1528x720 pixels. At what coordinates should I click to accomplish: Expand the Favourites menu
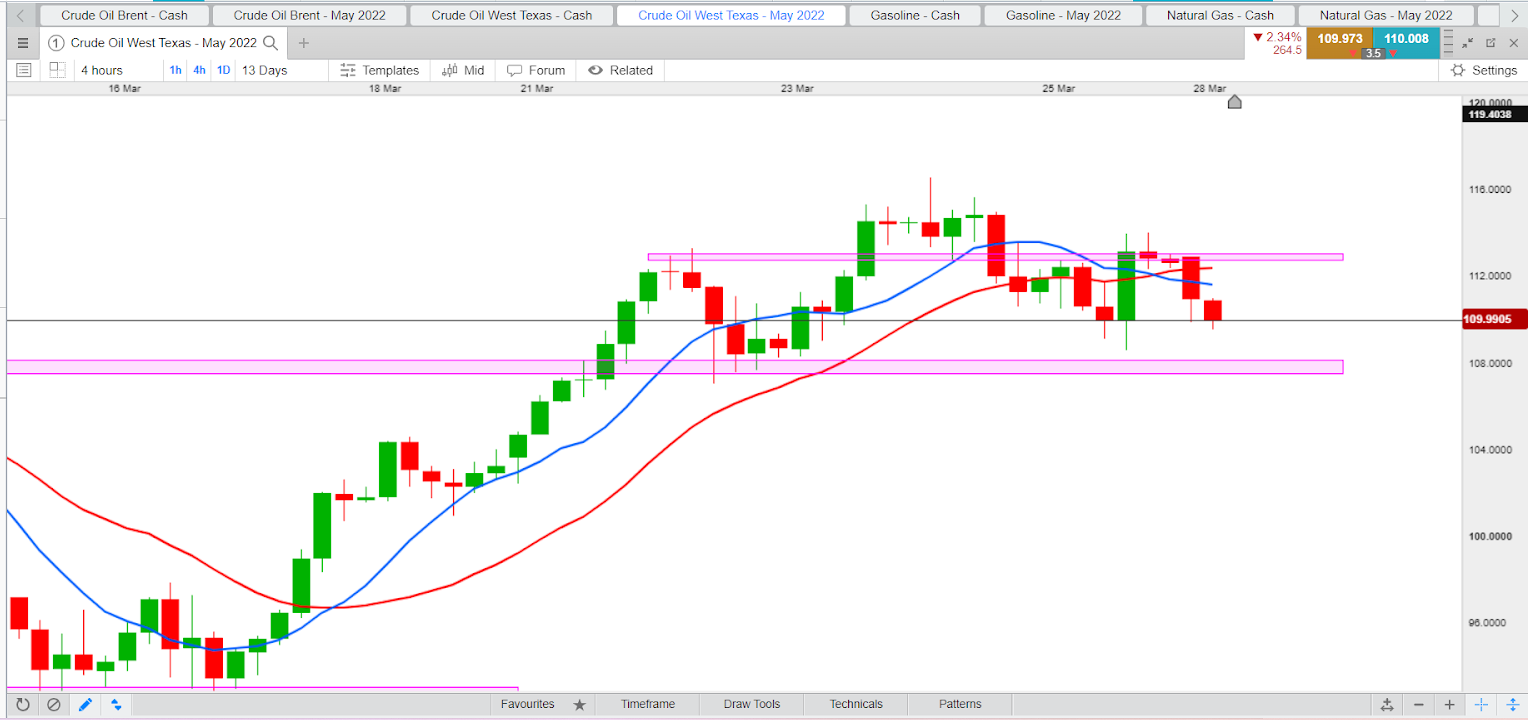528,704
